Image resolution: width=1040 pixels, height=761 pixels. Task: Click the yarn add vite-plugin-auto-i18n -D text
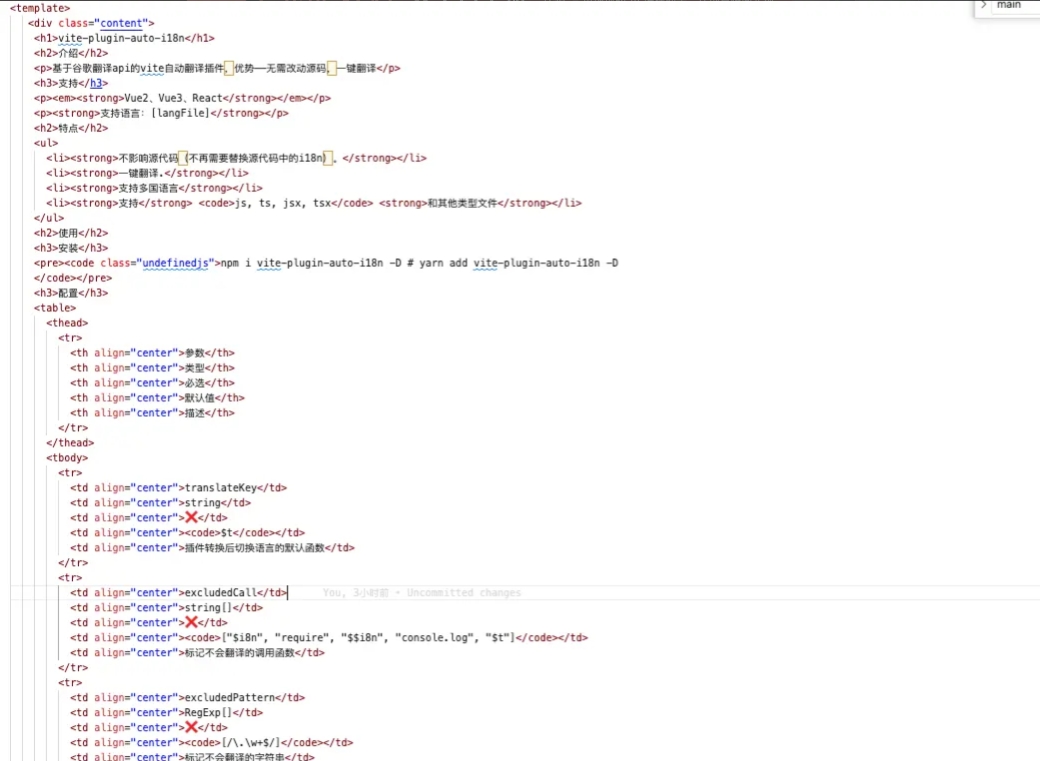point(519,263)
